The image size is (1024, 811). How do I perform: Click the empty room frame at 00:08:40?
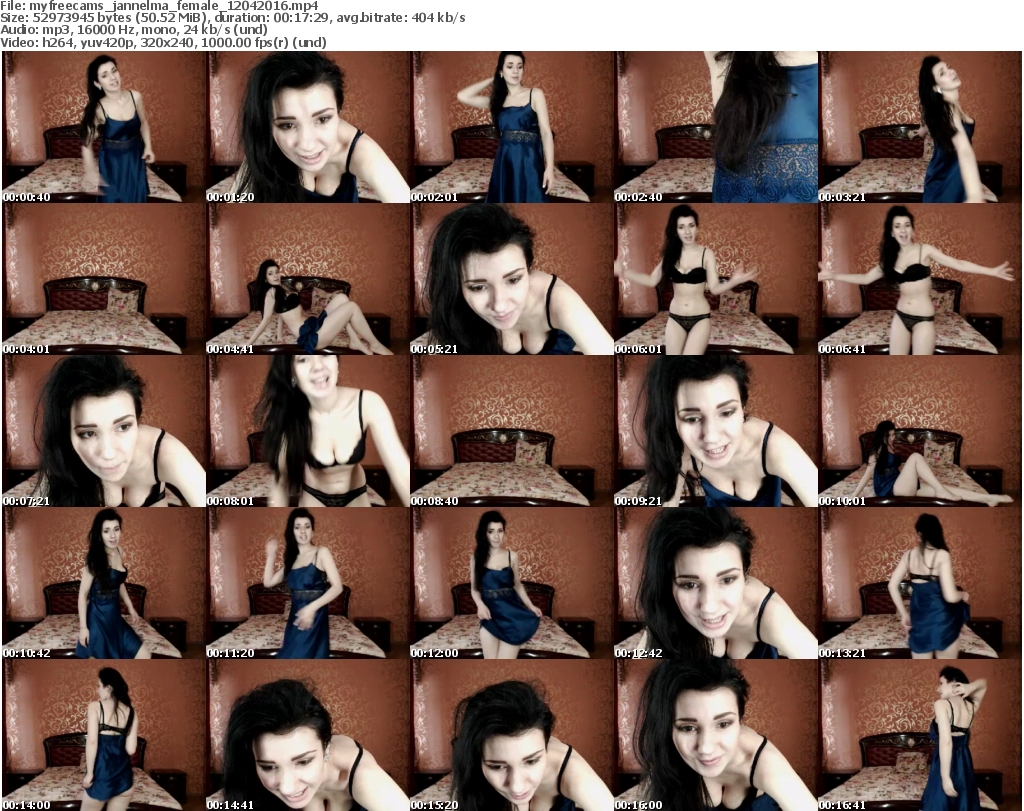[512, 431]
